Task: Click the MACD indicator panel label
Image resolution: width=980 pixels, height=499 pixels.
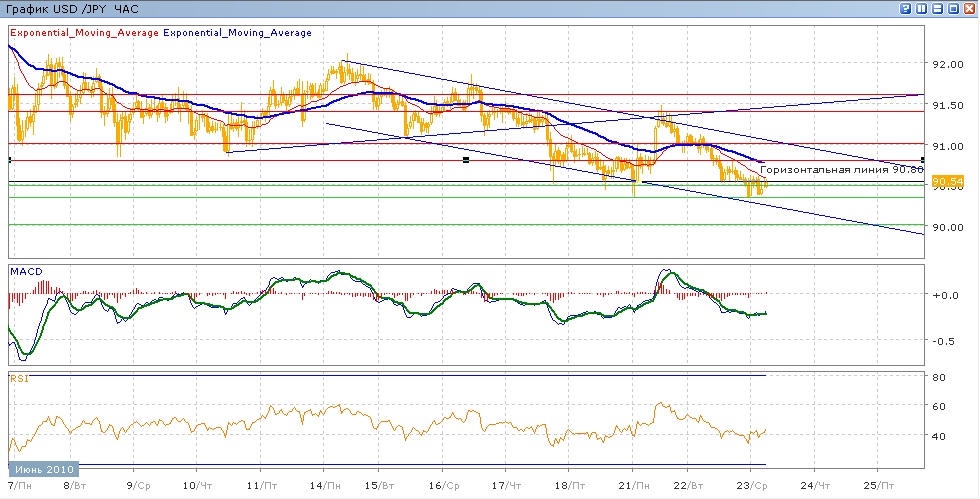Action: 25,271
